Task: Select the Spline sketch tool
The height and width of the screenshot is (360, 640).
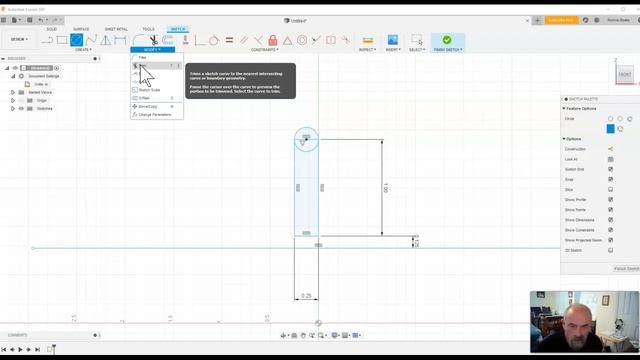Action: [x=91, y=40]
